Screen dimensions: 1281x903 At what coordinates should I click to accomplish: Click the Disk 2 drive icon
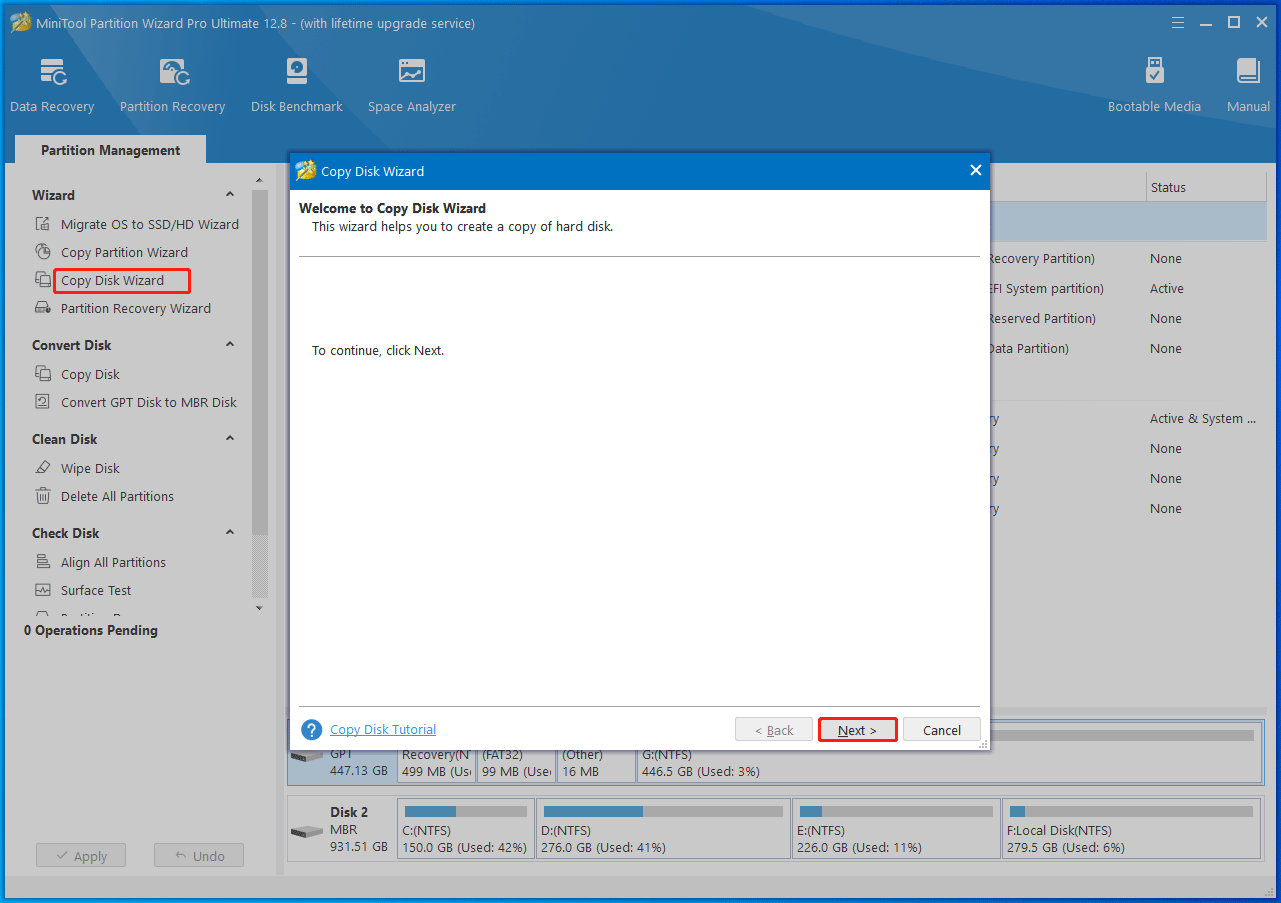[x=305, y=832]
